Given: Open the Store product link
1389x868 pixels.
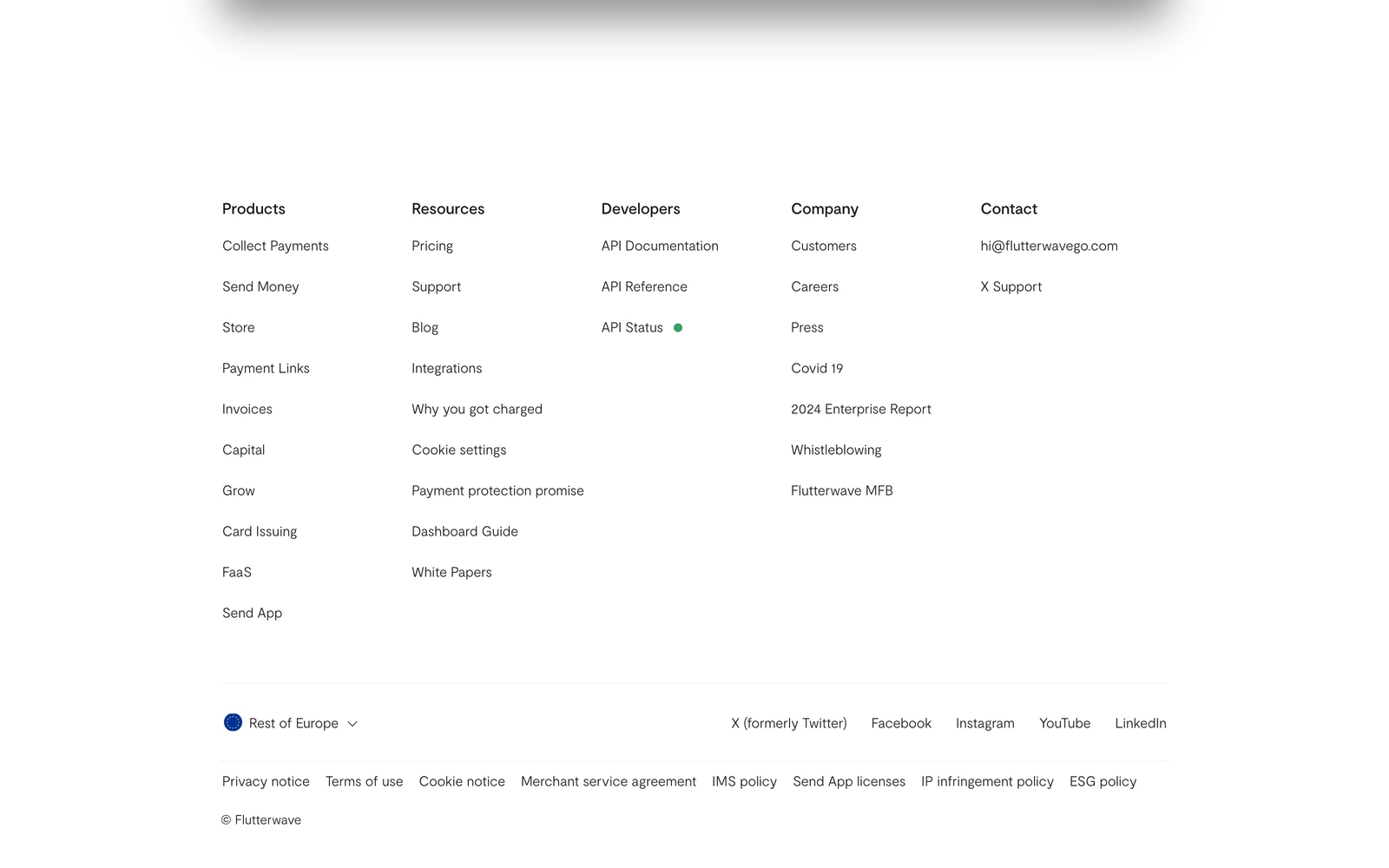Looking at the screenshot, I should click(239, 327).
